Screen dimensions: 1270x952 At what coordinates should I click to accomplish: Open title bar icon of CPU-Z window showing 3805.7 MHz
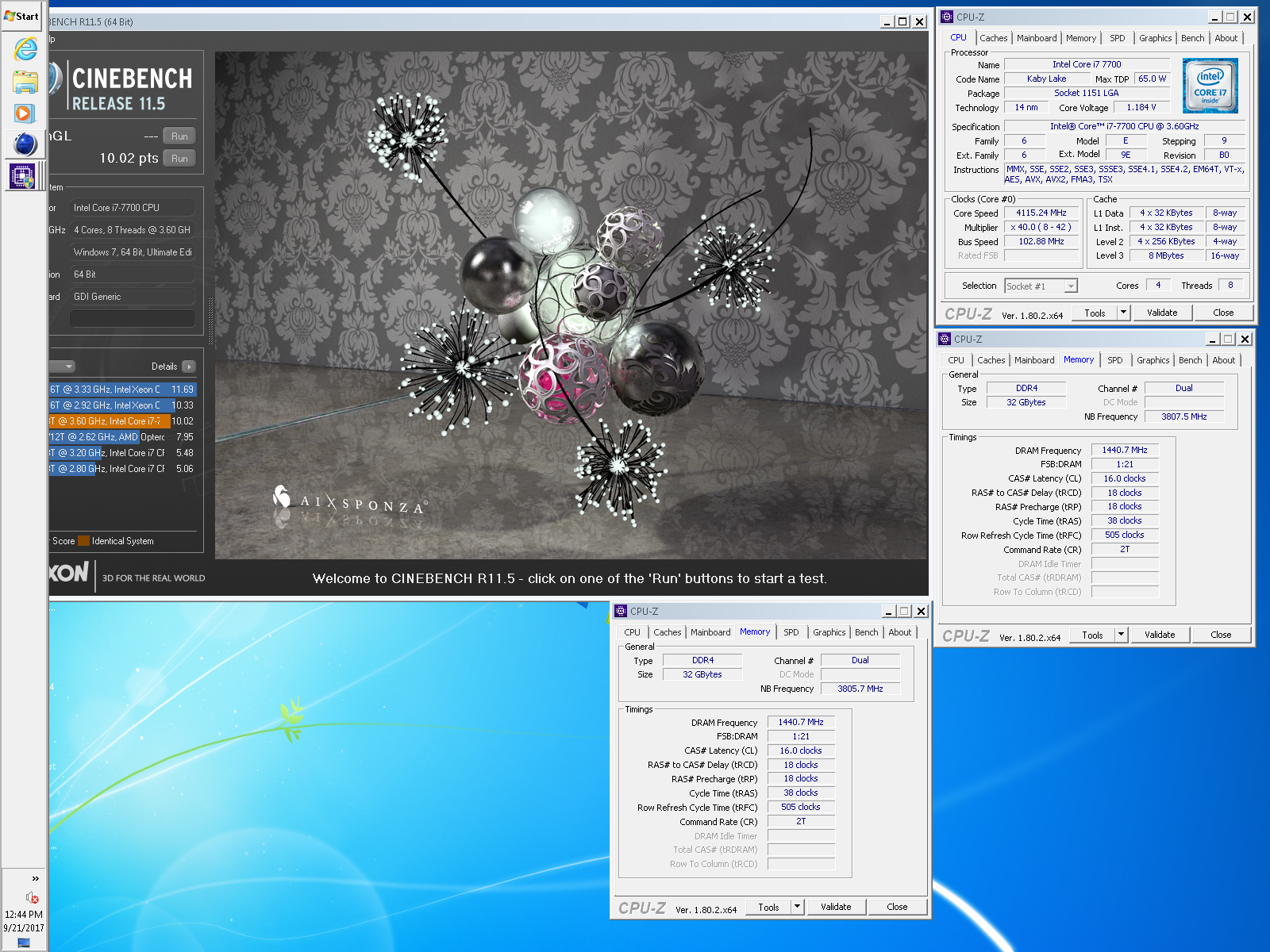point(621,611)
